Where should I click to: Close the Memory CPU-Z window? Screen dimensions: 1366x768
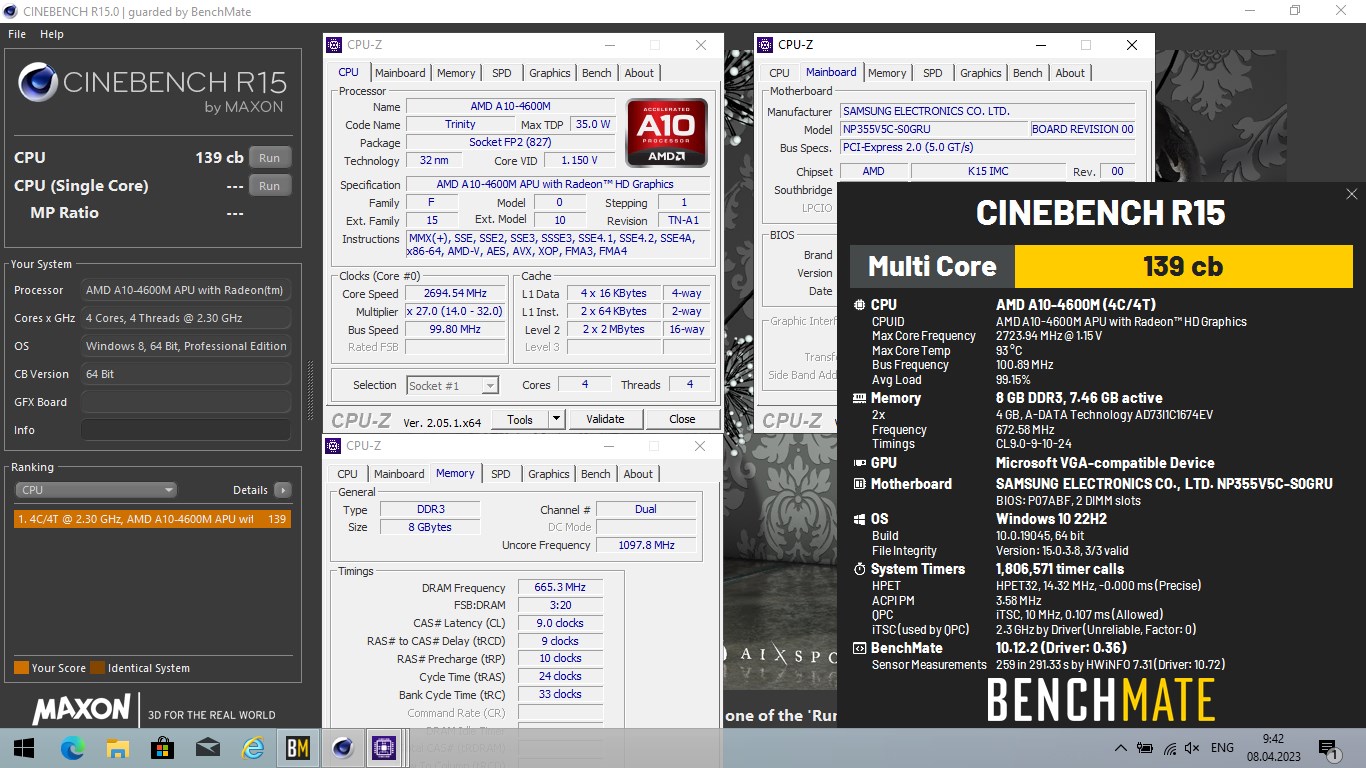coord(700,446)
